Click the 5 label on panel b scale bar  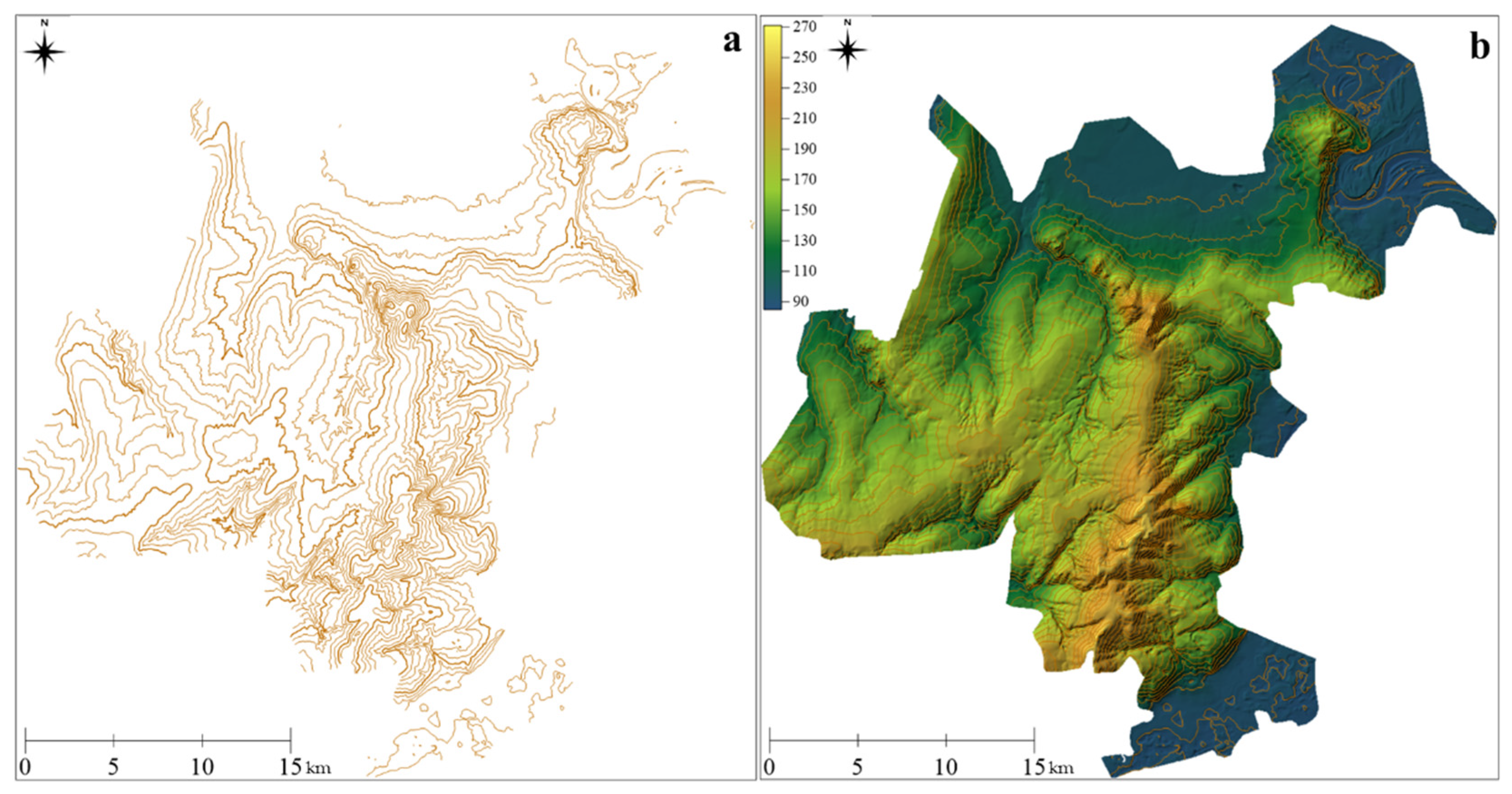pos(857,767)
